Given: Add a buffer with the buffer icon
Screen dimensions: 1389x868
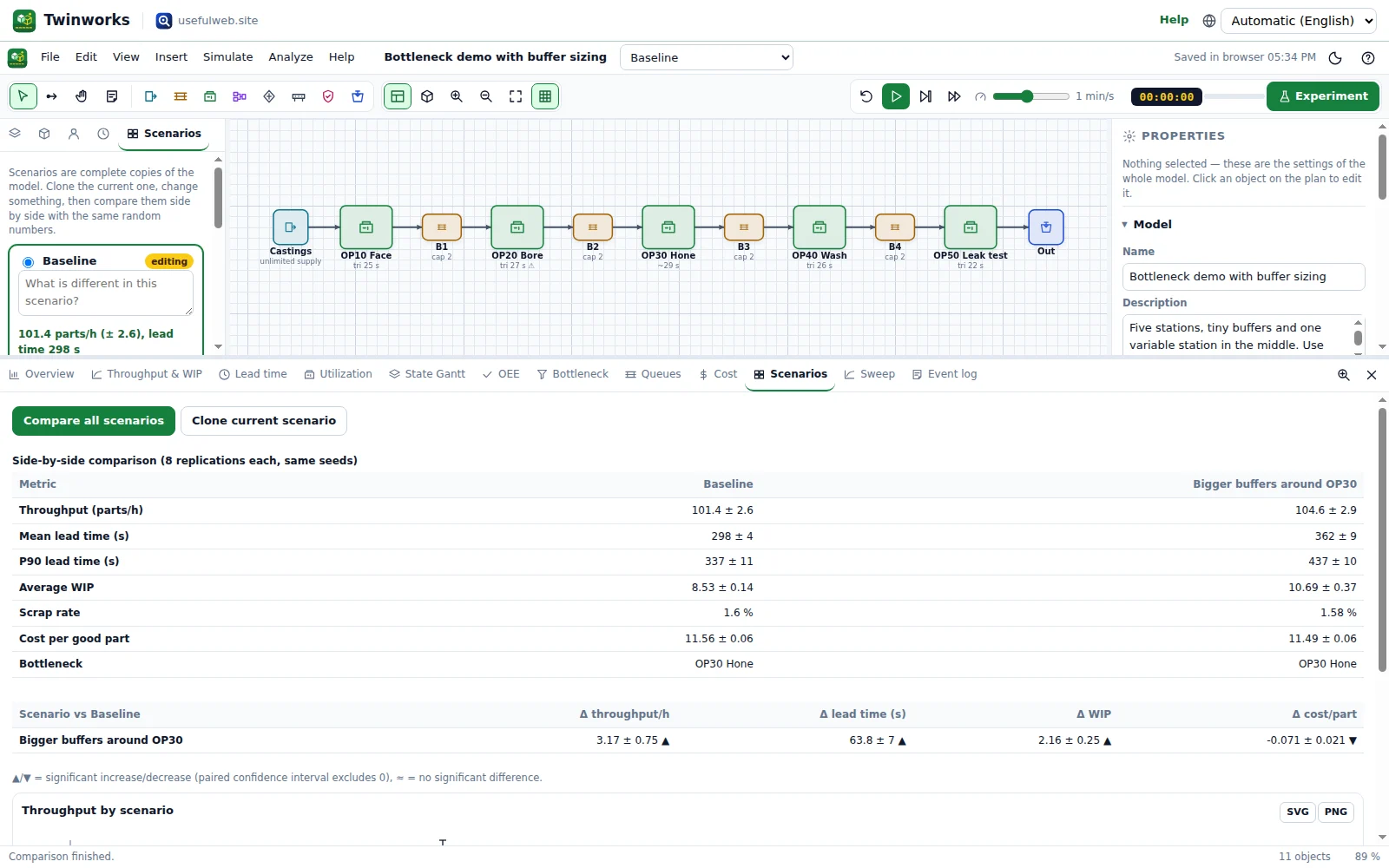Looking at the screenshot, I should 181,96.
